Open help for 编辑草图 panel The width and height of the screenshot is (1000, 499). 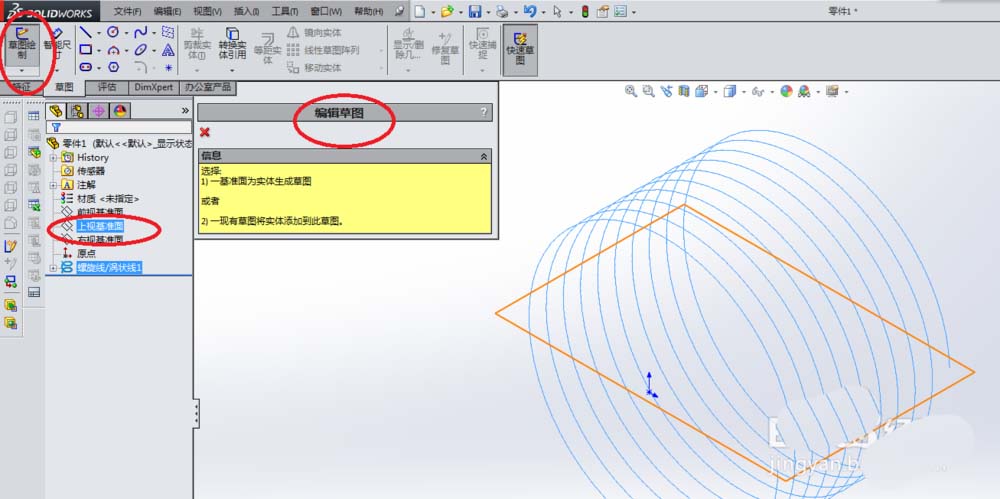pyautogui.click(x=484, y=113)
